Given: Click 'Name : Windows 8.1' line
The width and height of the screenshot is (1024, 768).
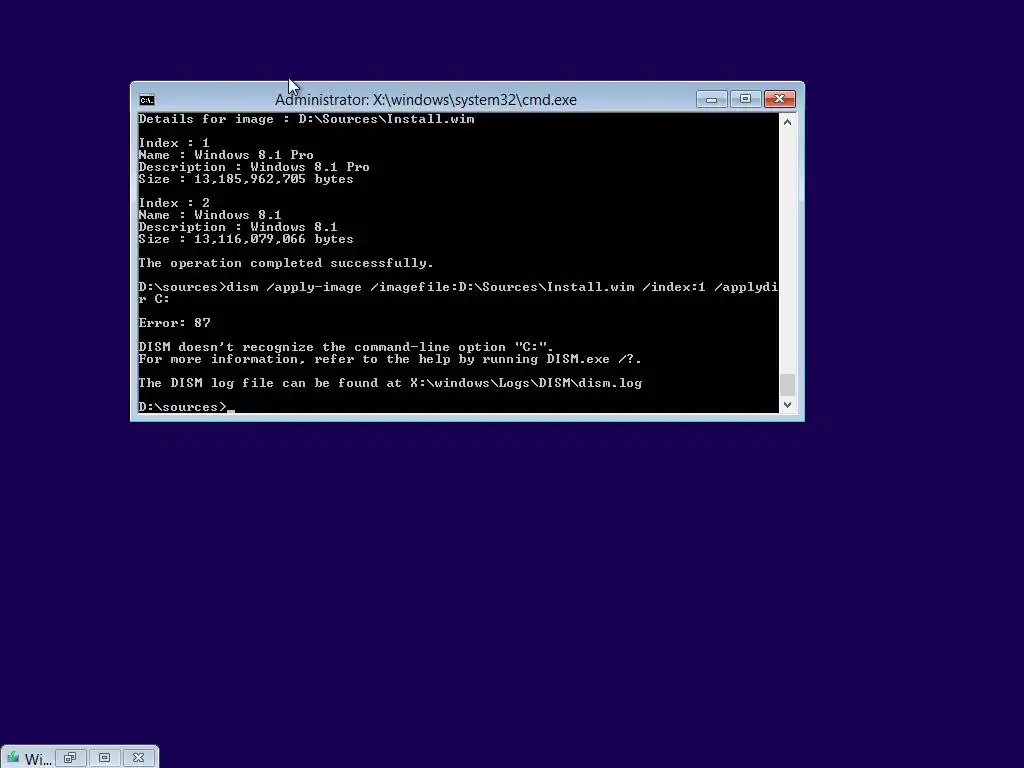Looking at the screenshot, I should coord(210,215).
